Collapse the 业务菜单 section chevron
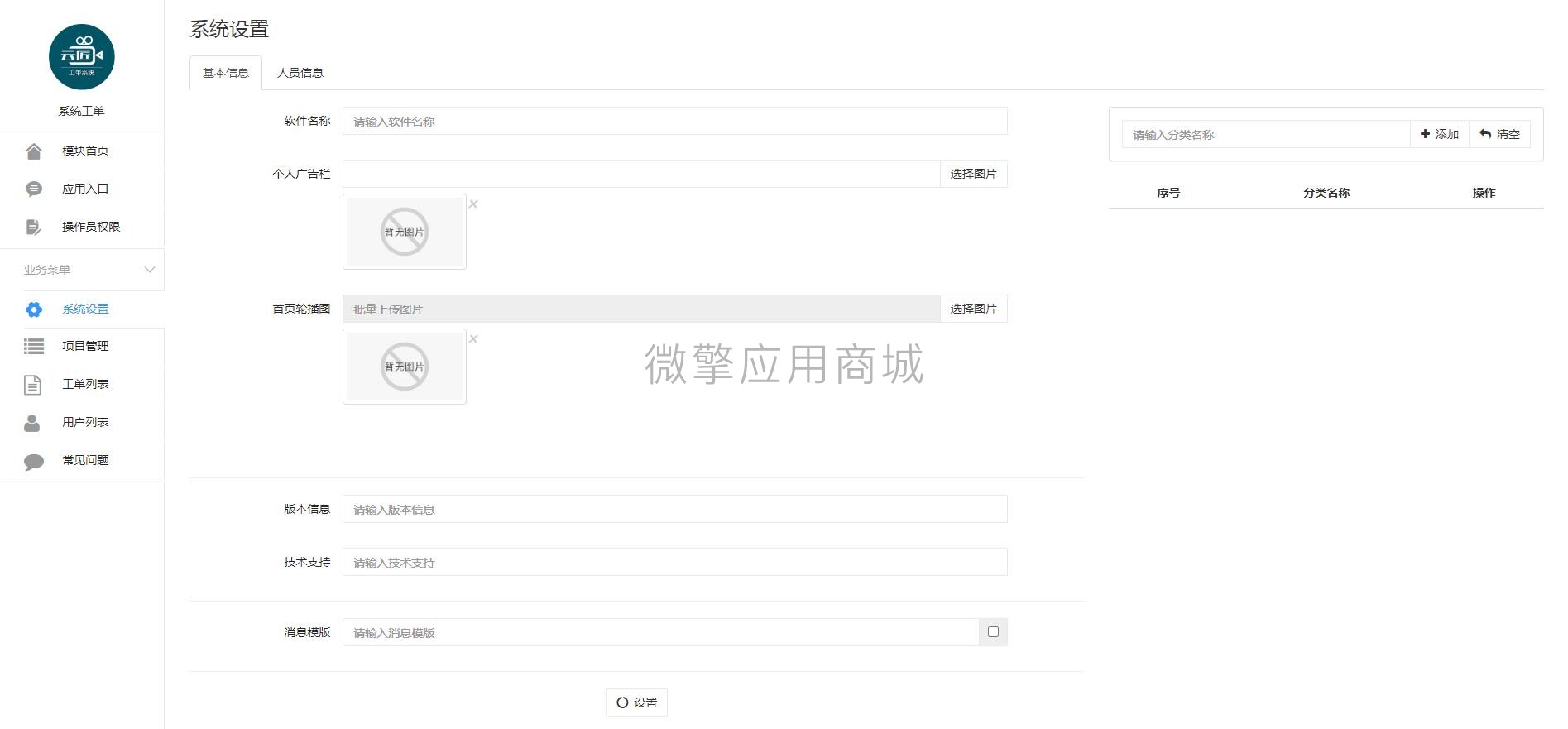 150,270
